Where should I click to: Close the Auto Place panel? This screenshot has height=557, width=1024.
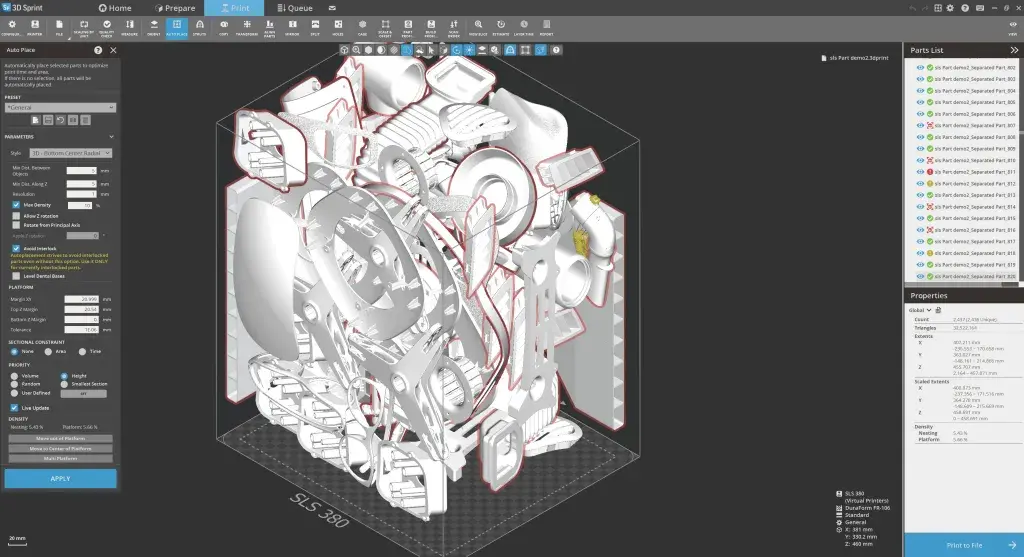[114, 50]
